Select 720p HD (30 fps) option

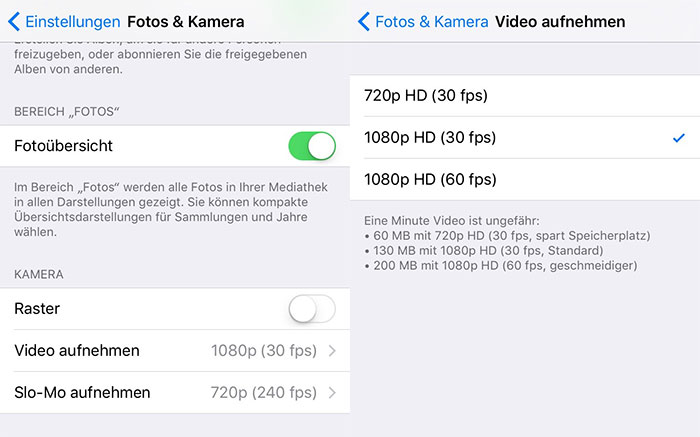coord(525,96)
